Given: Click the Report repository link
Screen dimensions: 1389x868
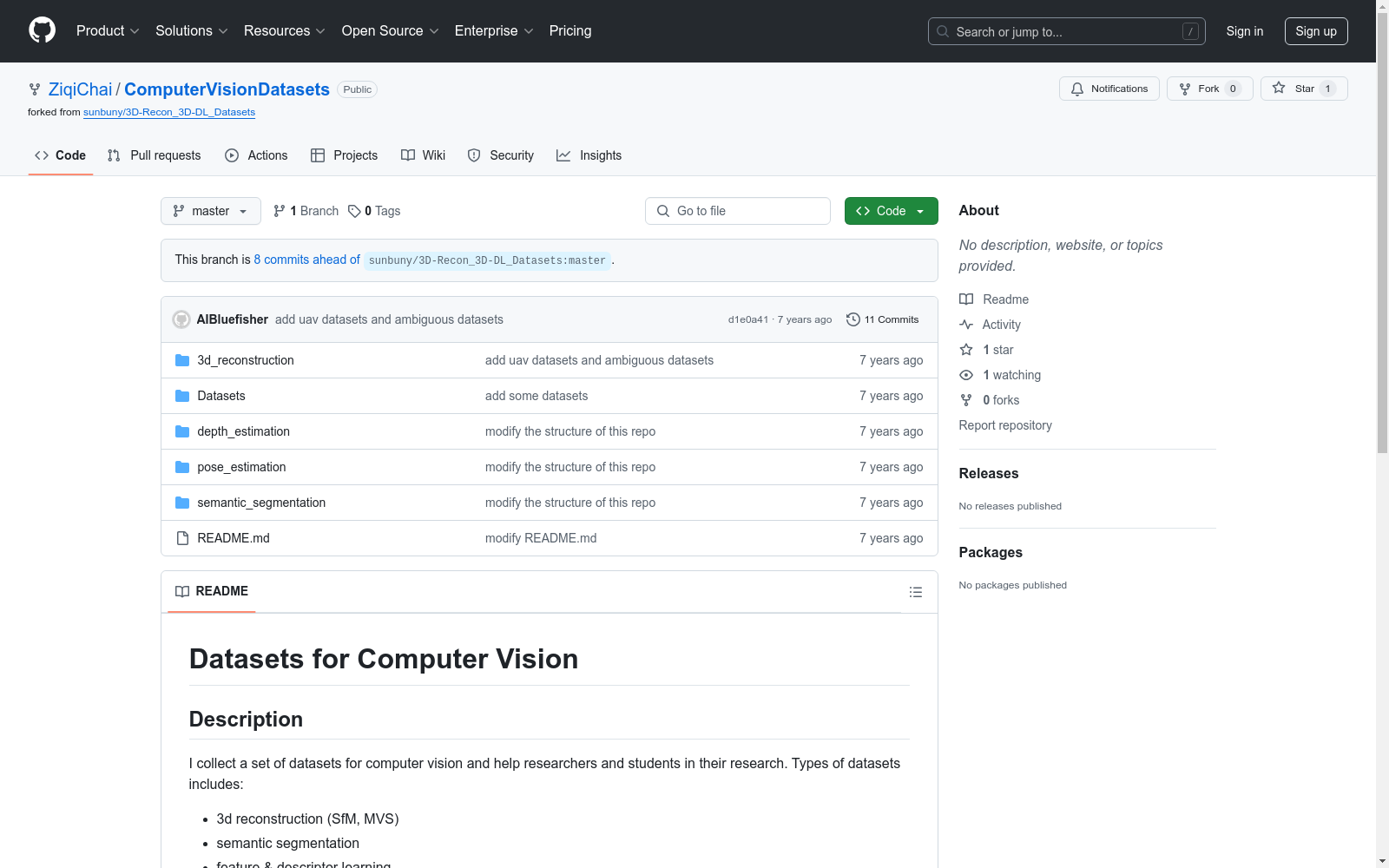Looking at the screenshot, I should point(1005,425).
